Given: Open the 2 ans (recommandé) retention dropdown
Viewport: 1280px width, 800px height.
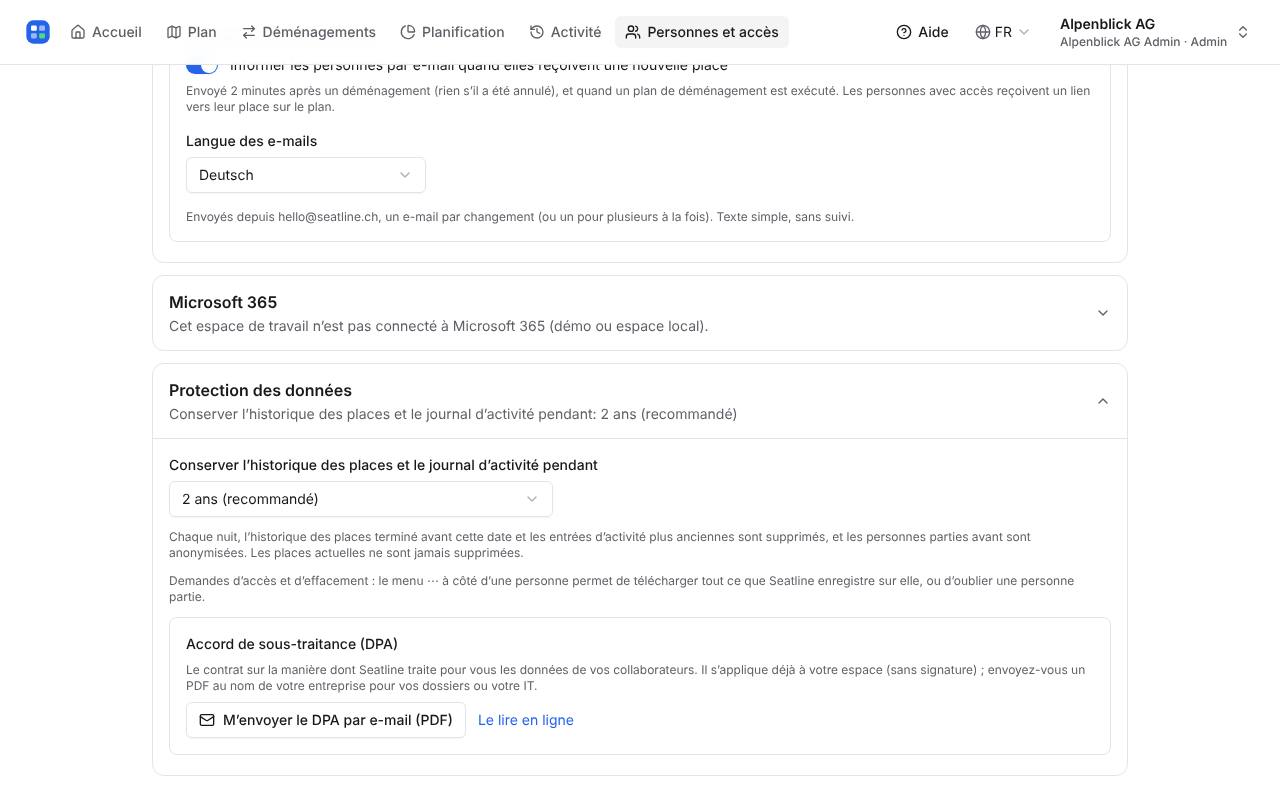Looking at the screenshot, I should (361, 499).
